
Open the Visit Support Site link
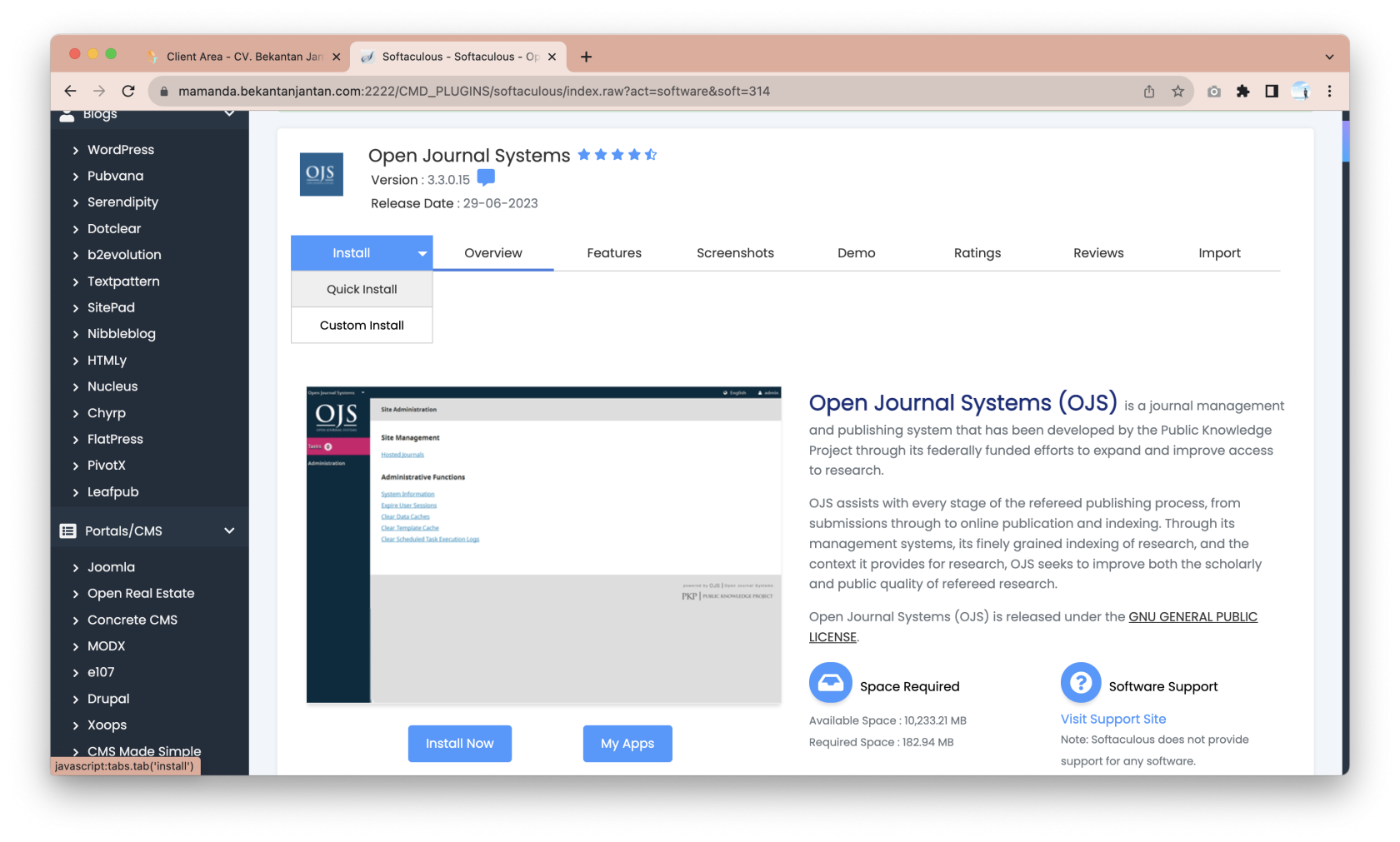1113,719
